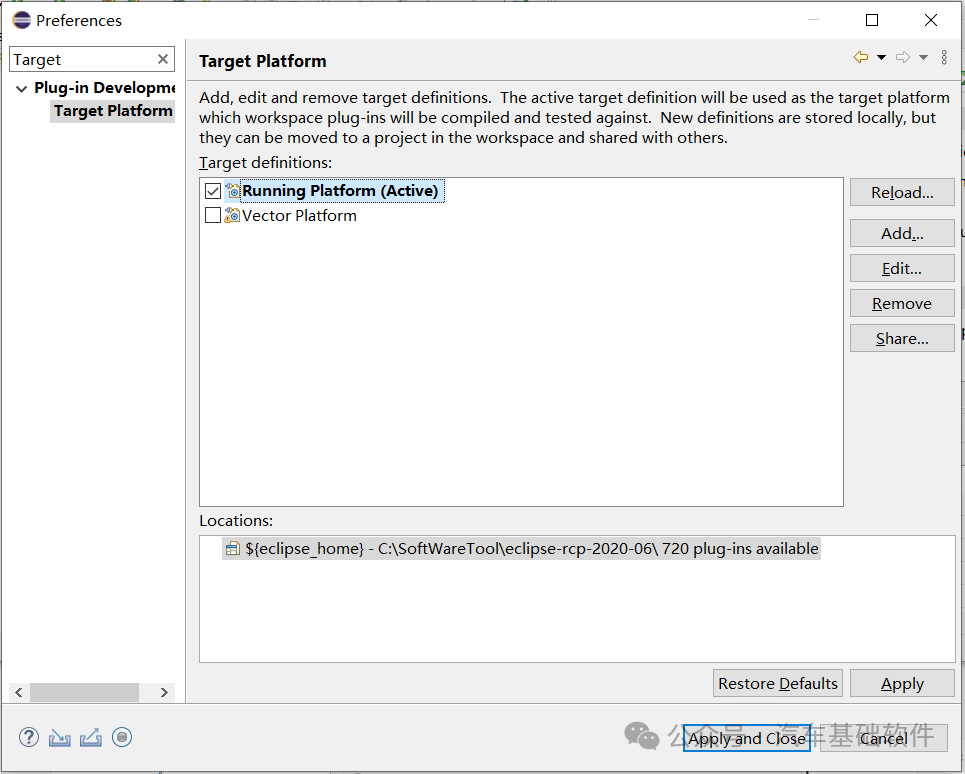
Task: Click the Export preferences icon
Action: 90,737
